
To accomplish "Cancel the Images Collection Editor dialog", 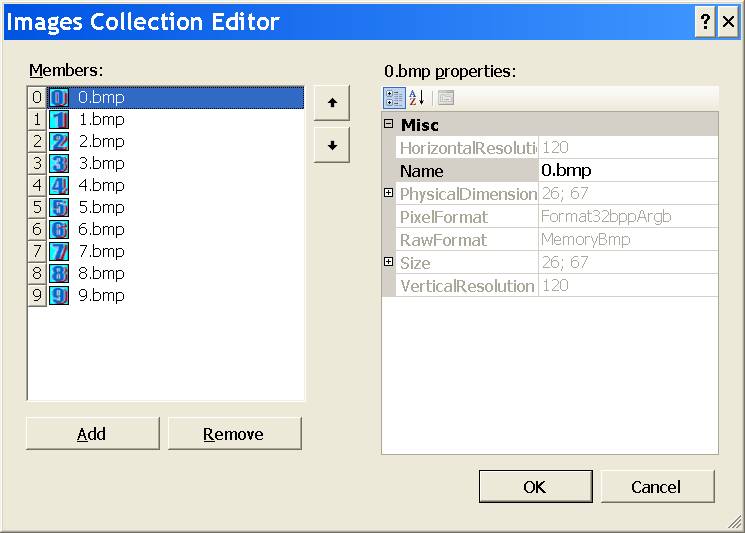I will click(657, 487).
